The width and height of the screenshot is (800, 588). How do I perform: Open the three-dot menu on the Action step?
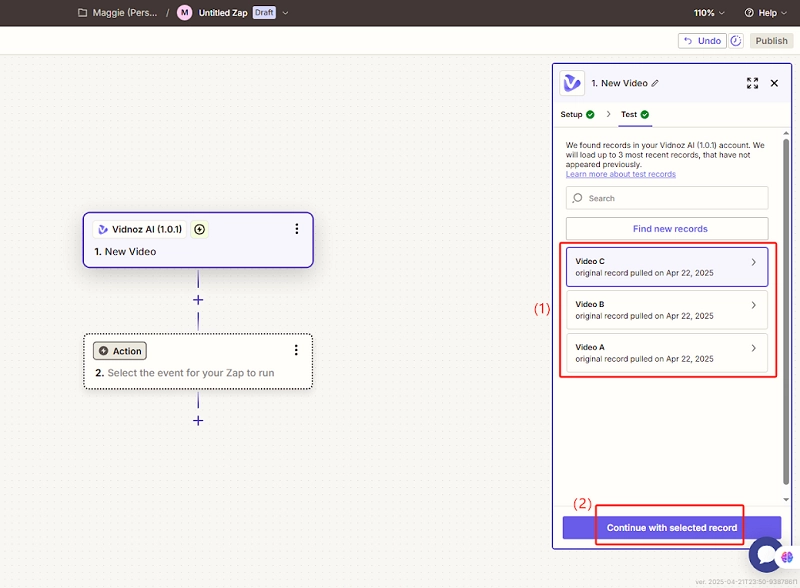click(296, 350)
